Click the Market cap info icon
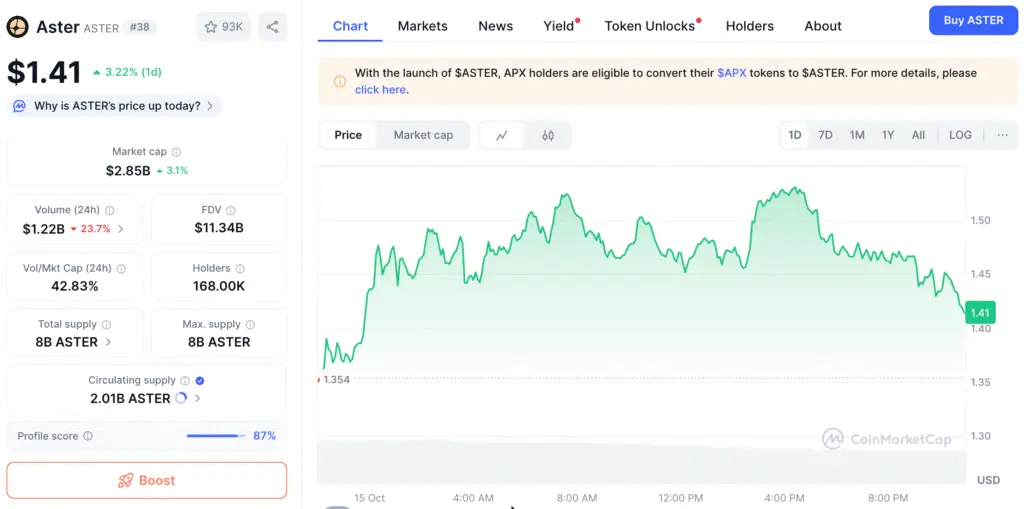Viewport: 1024px width, 509px height. [x=176, y=152]
